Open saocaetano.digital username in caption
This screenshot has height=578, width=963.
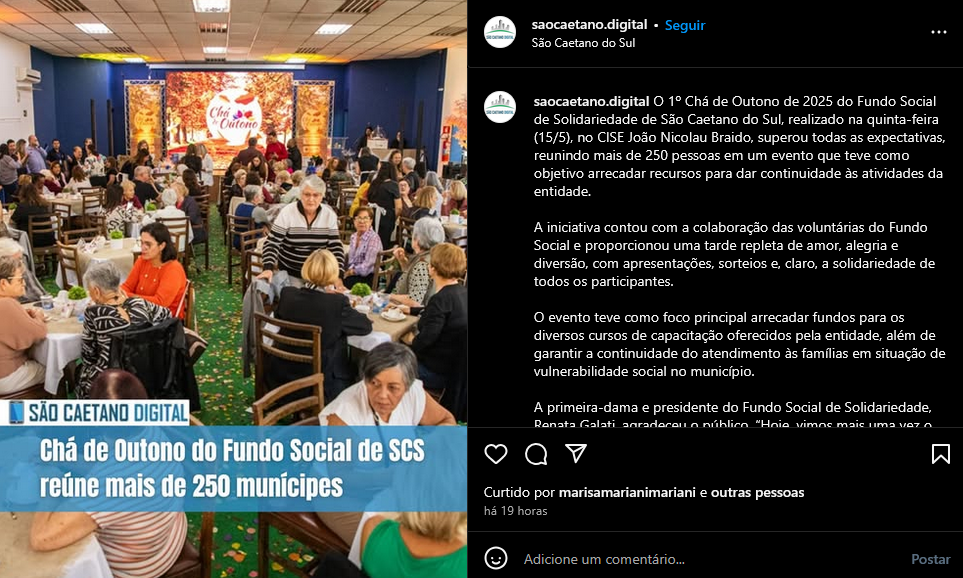pyautogui.click(x=591, y=101)
